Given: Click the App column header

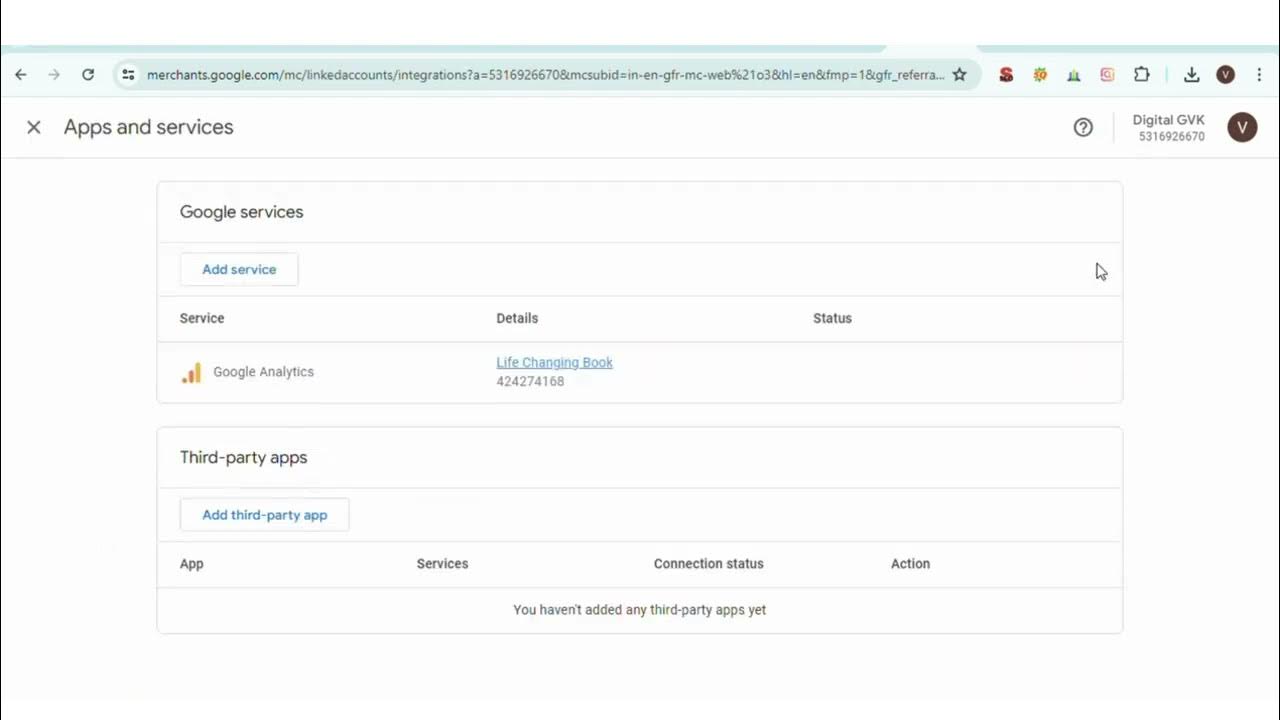Looking at the screenshot, I should tap(192, 564).
